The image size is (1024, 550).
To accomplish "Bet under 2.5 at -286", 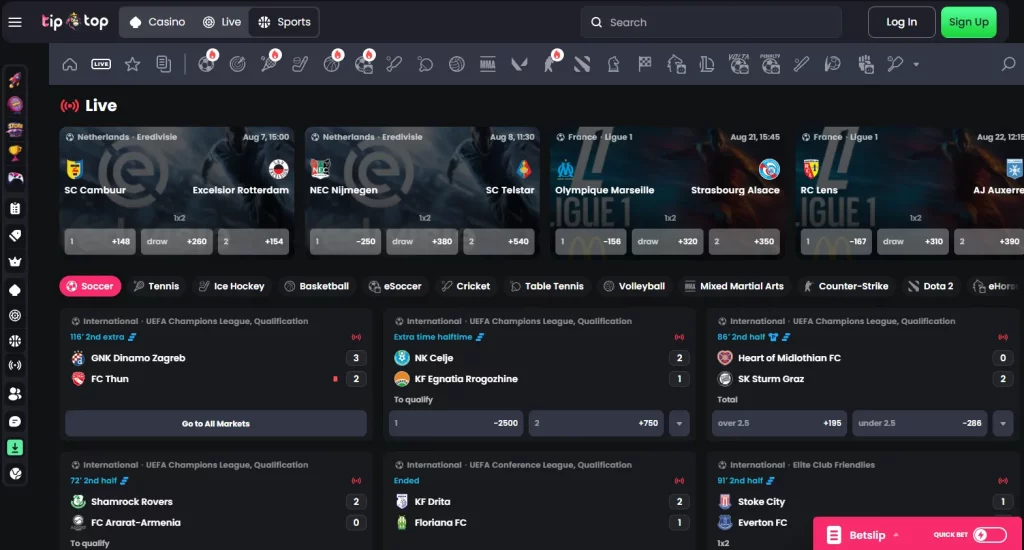I will click(x=920, y=423).
